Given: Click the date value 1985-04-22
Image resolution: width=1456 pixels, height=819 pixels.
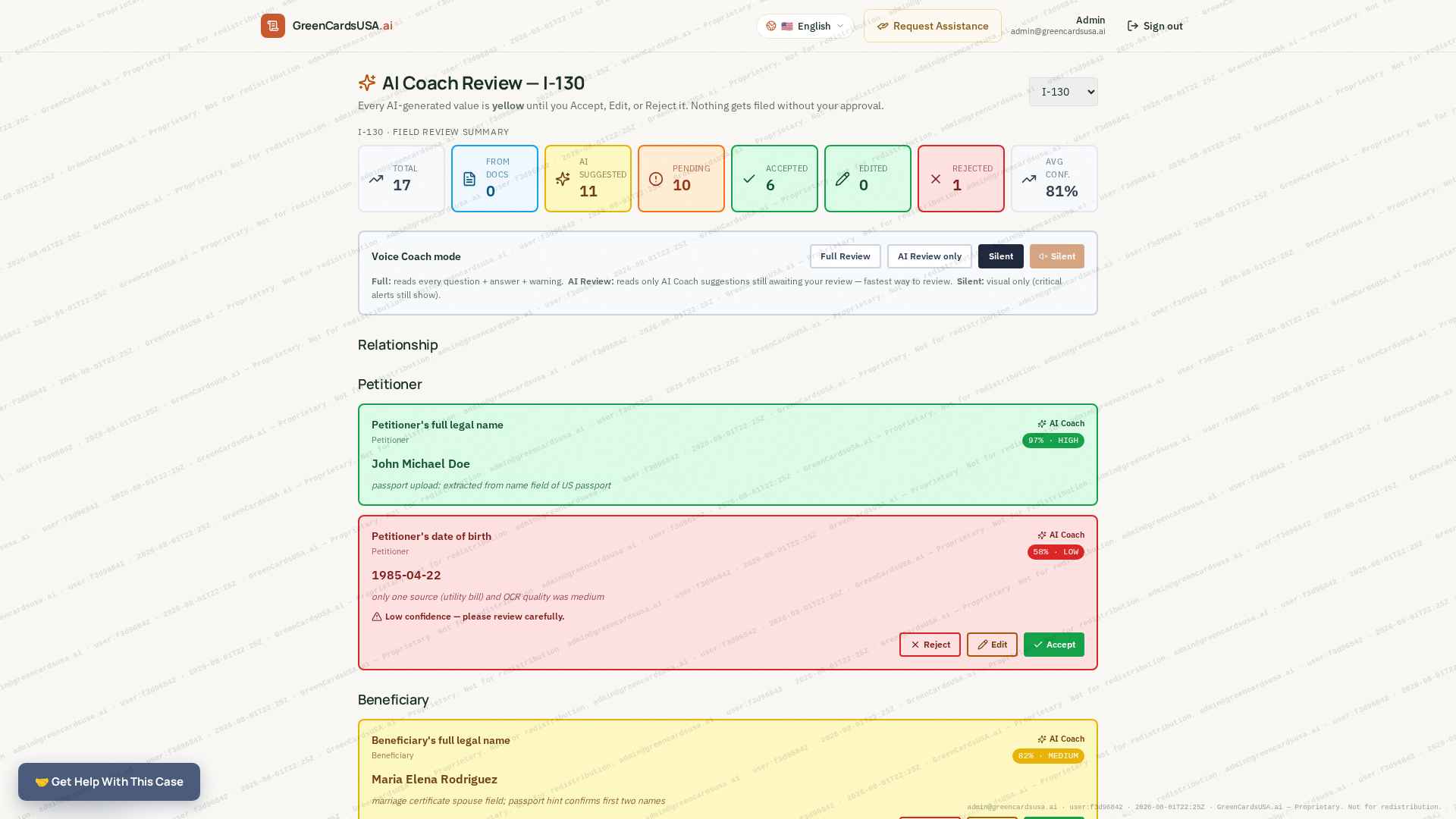Looking at the screenshot, I should pyautogui.click(x=406, y=576).
